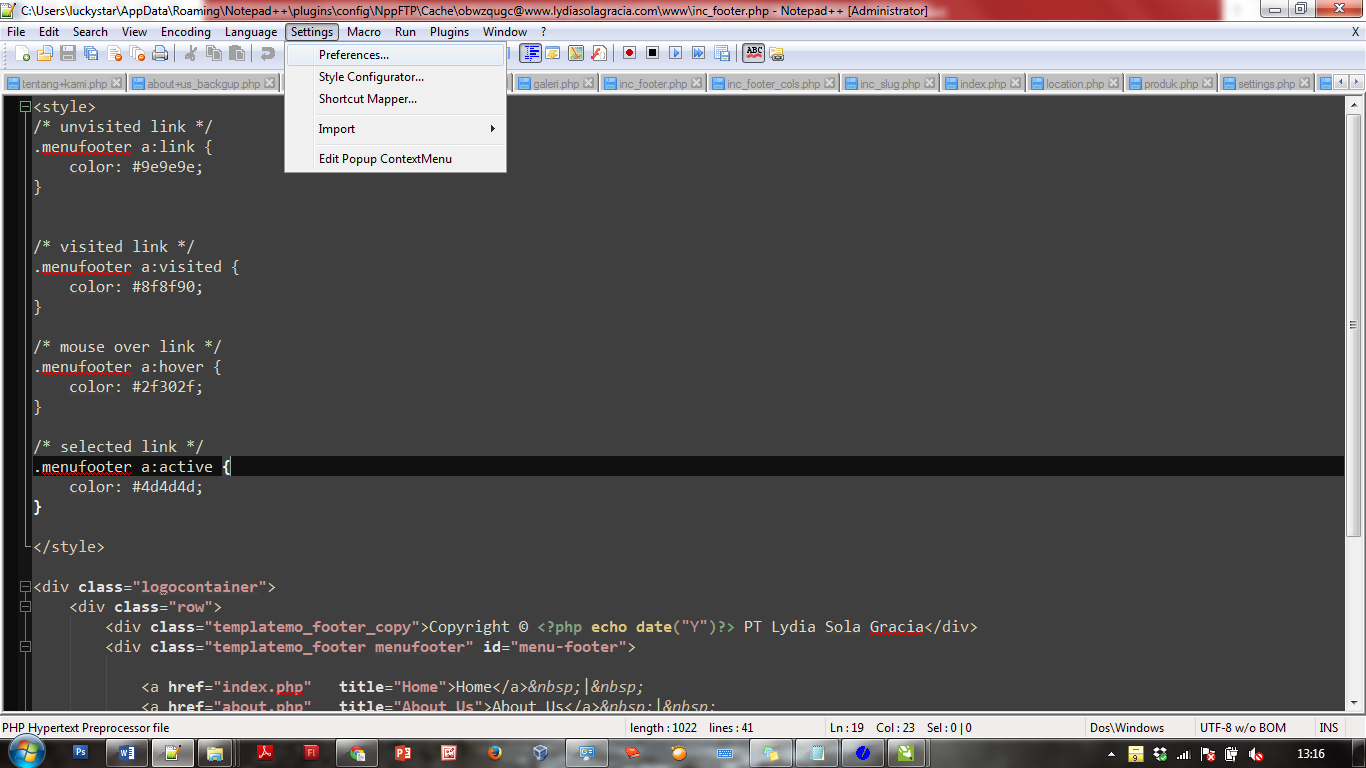1366x768 pixels.
Task: Click the Close All toolbar icon
Action: click(137, 53)
